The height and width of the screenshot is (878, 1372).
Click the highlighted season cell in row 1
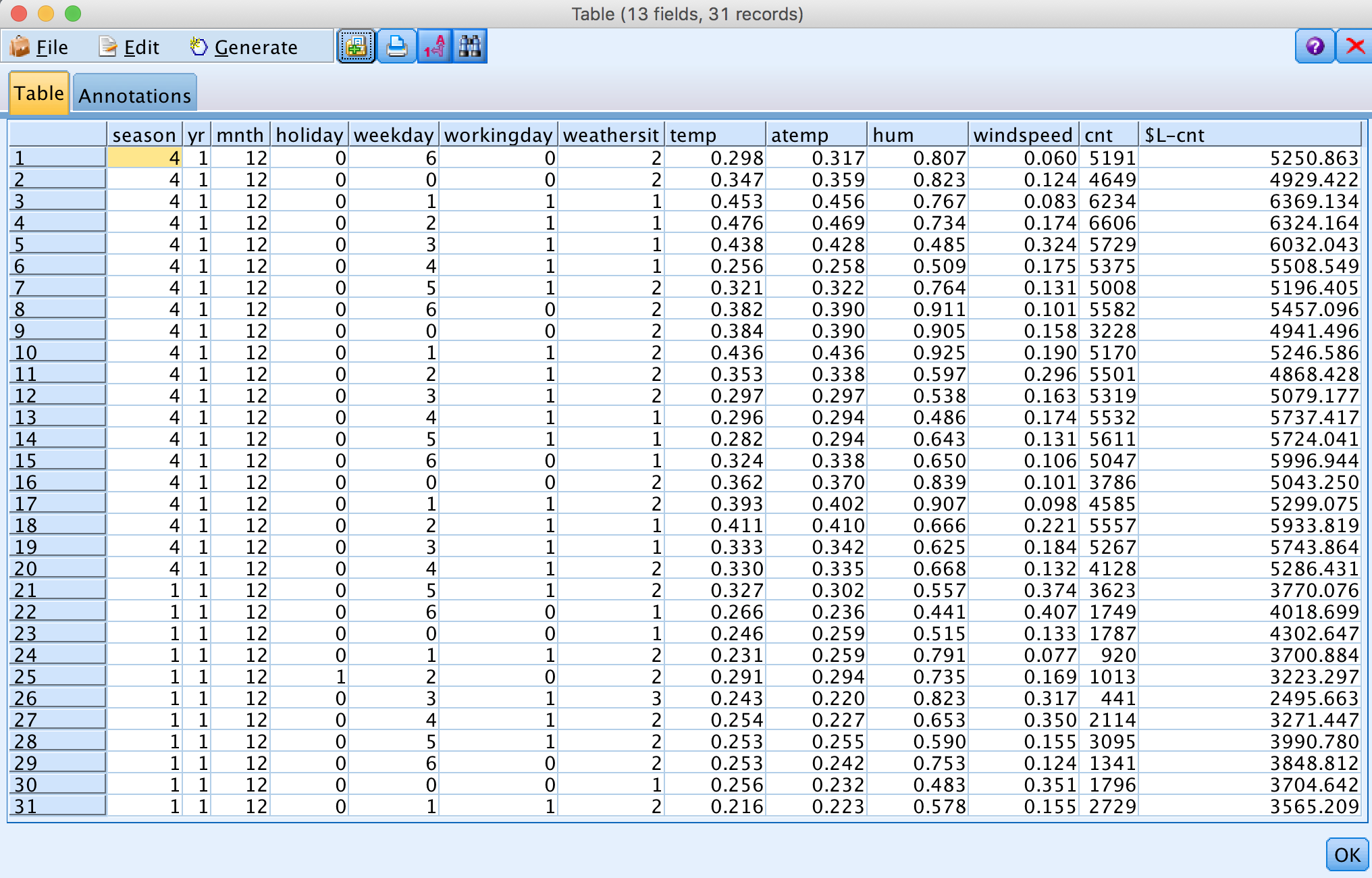[x=144, y=158]
